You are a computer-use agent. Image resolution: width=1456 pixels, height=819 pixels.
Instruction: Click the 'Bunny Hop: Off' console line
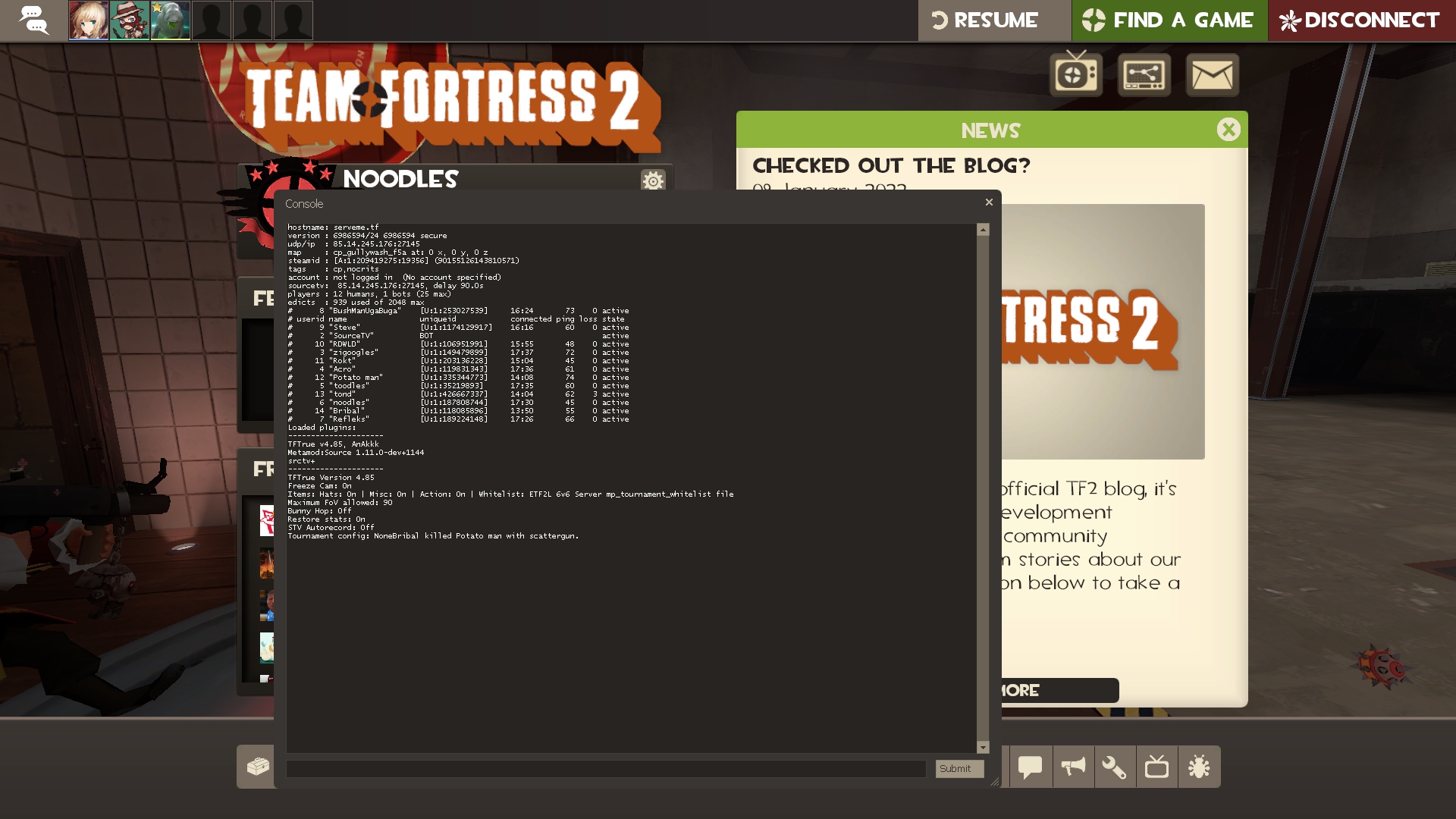tap(319, 511)
